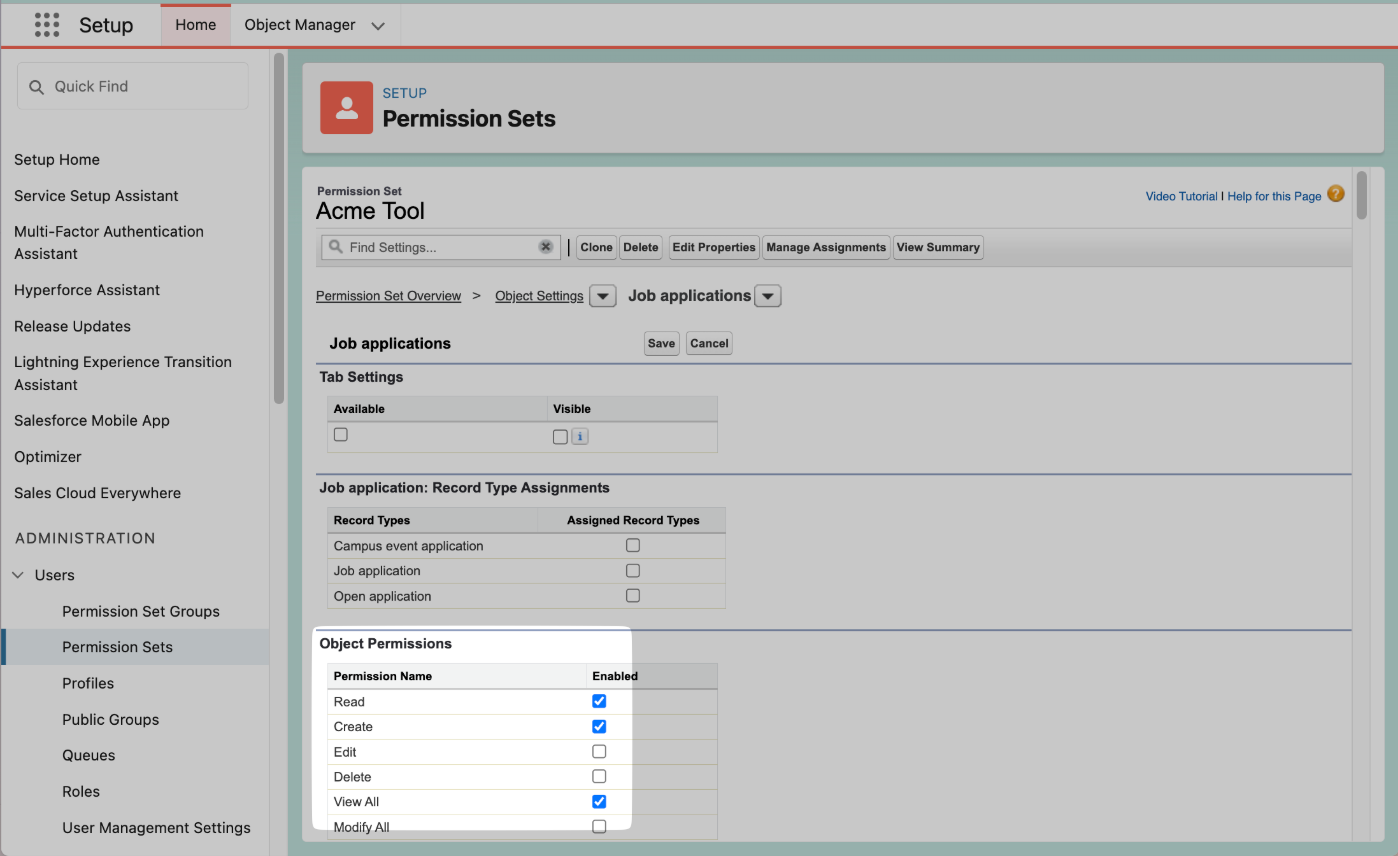Check the Job application record type

coord(633,571)
